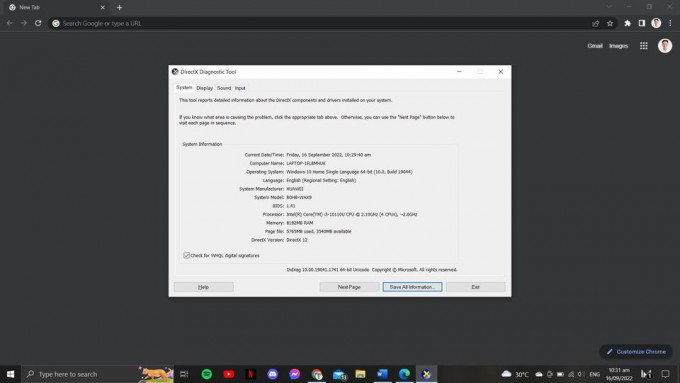This screenshot has width=680, height=383.
Task: Click the Gmail link
Action: click(x=595, y=46)
